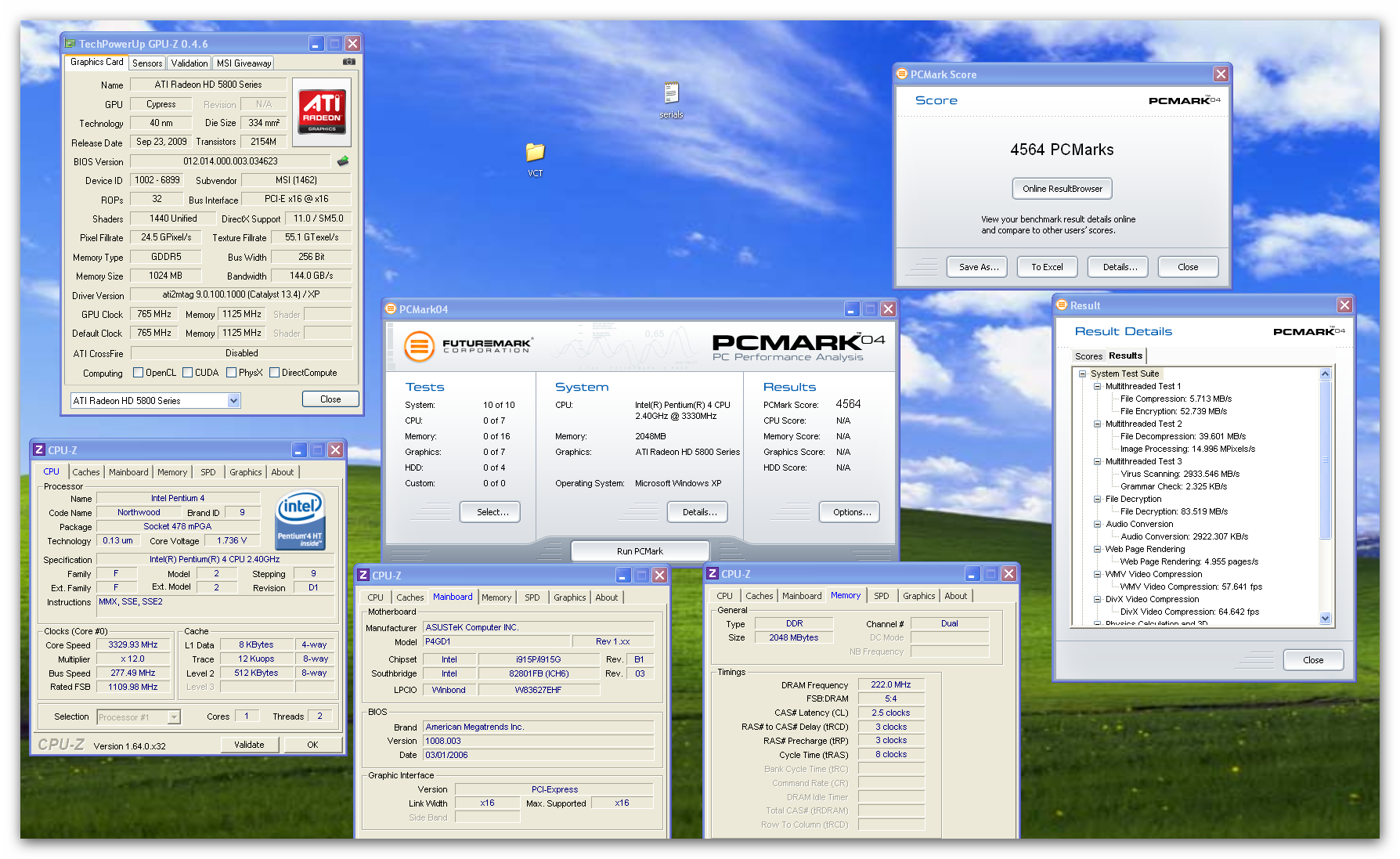Screen dimensions: 1400x859
Task: Click Save As... in PCMark Score
Action: point(979,267)
